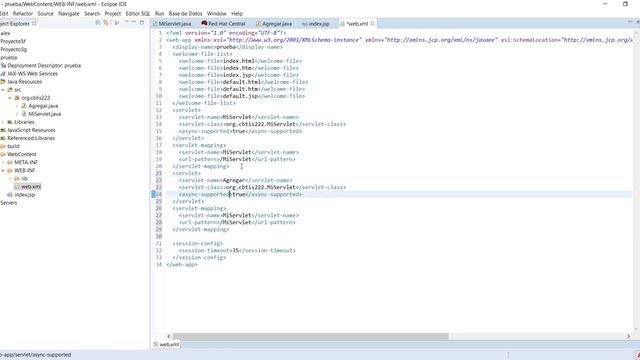Open the Window menu
The image size is (640, 360).
[x=216, y=13]
